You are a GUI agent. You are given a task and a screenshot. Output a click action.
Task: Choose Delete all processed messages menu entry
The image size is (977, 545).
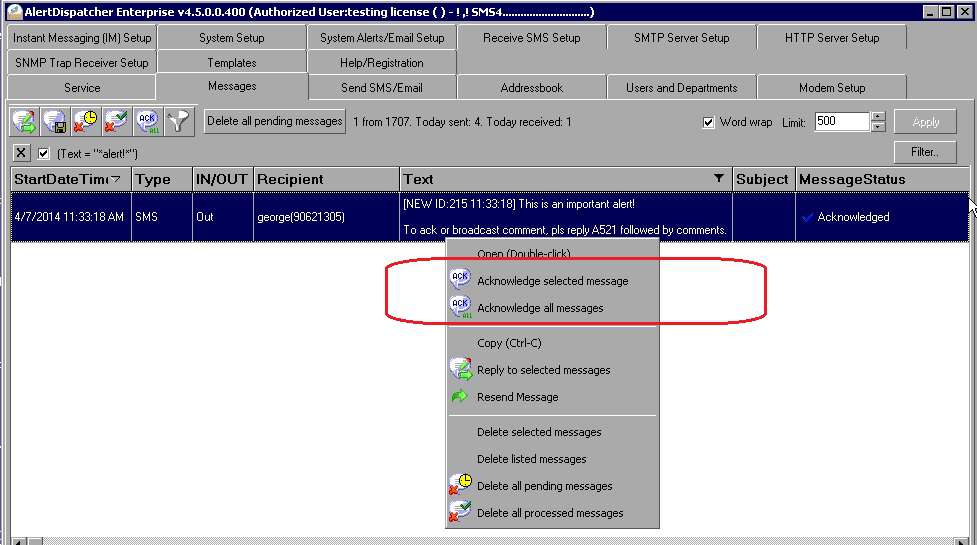pos(553,513)
